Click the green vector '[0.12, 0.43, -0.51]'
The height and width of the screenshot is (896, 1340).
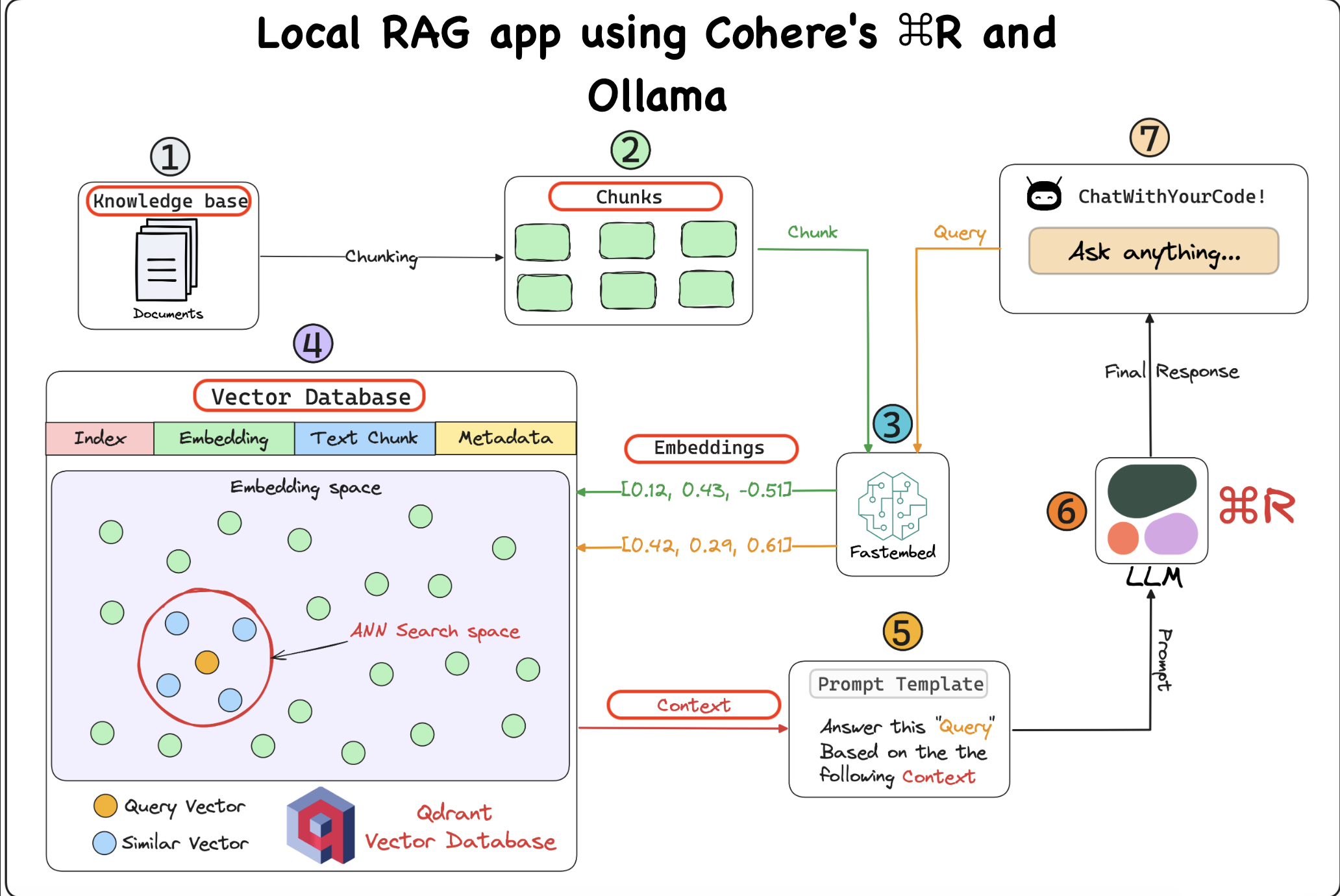[x=706, y=490]
